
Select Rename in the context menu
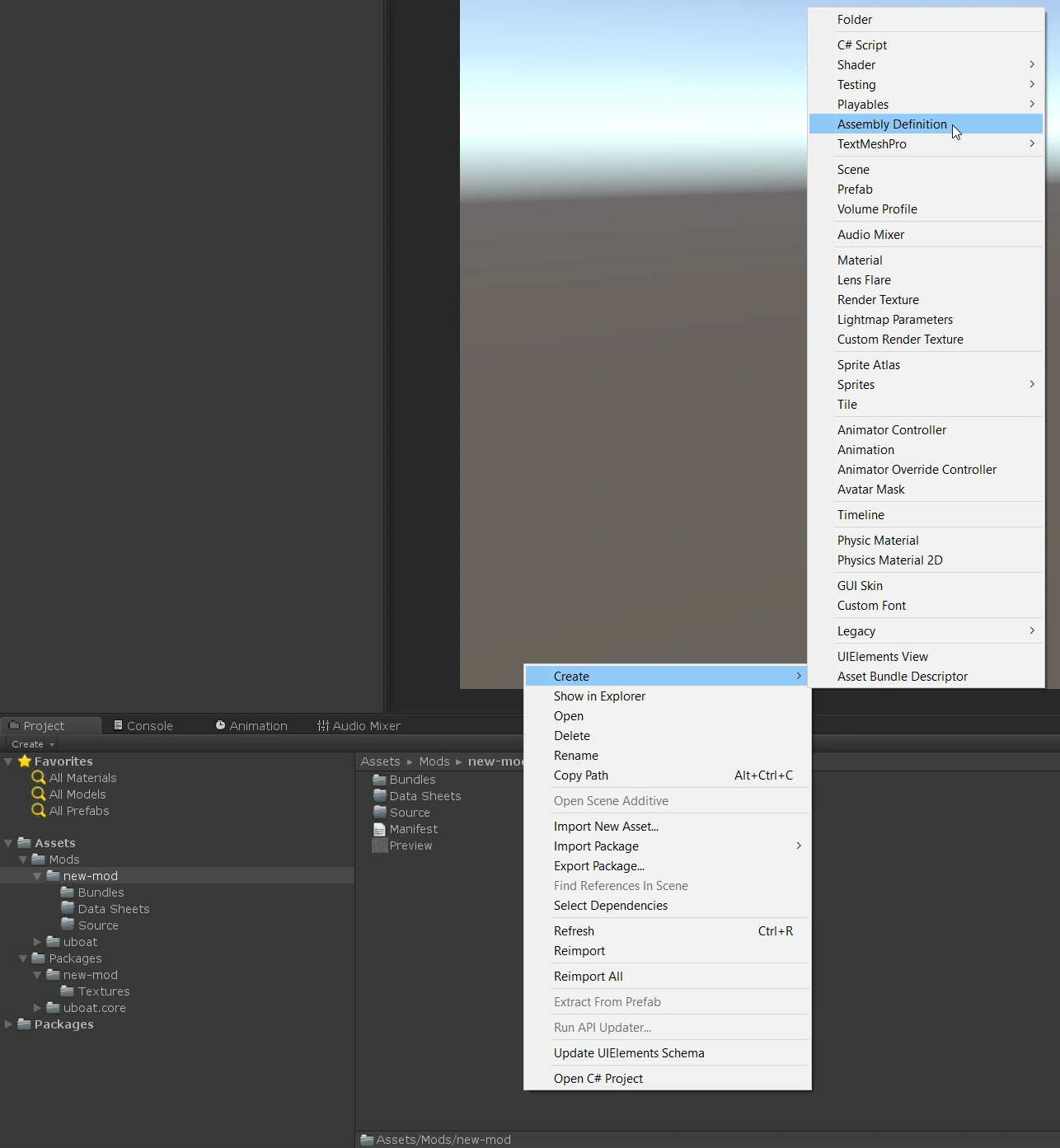(x=667, y=756)
